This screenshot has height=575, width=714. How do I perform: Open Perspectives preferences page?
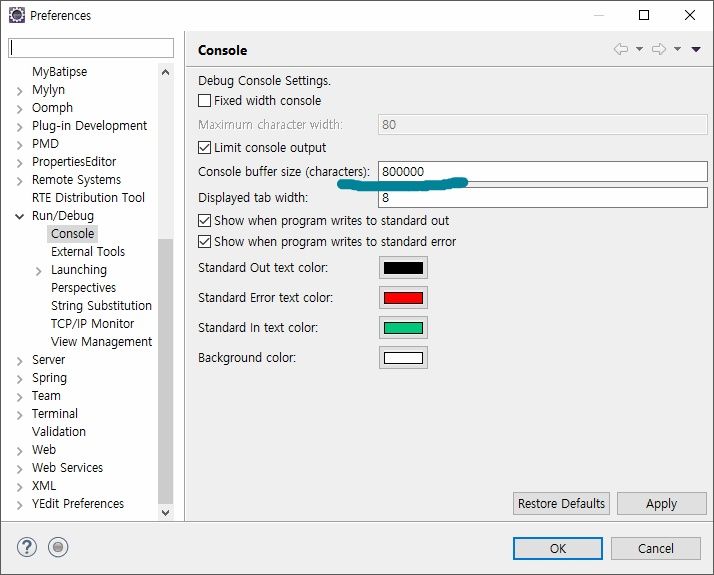pos(83,288)
